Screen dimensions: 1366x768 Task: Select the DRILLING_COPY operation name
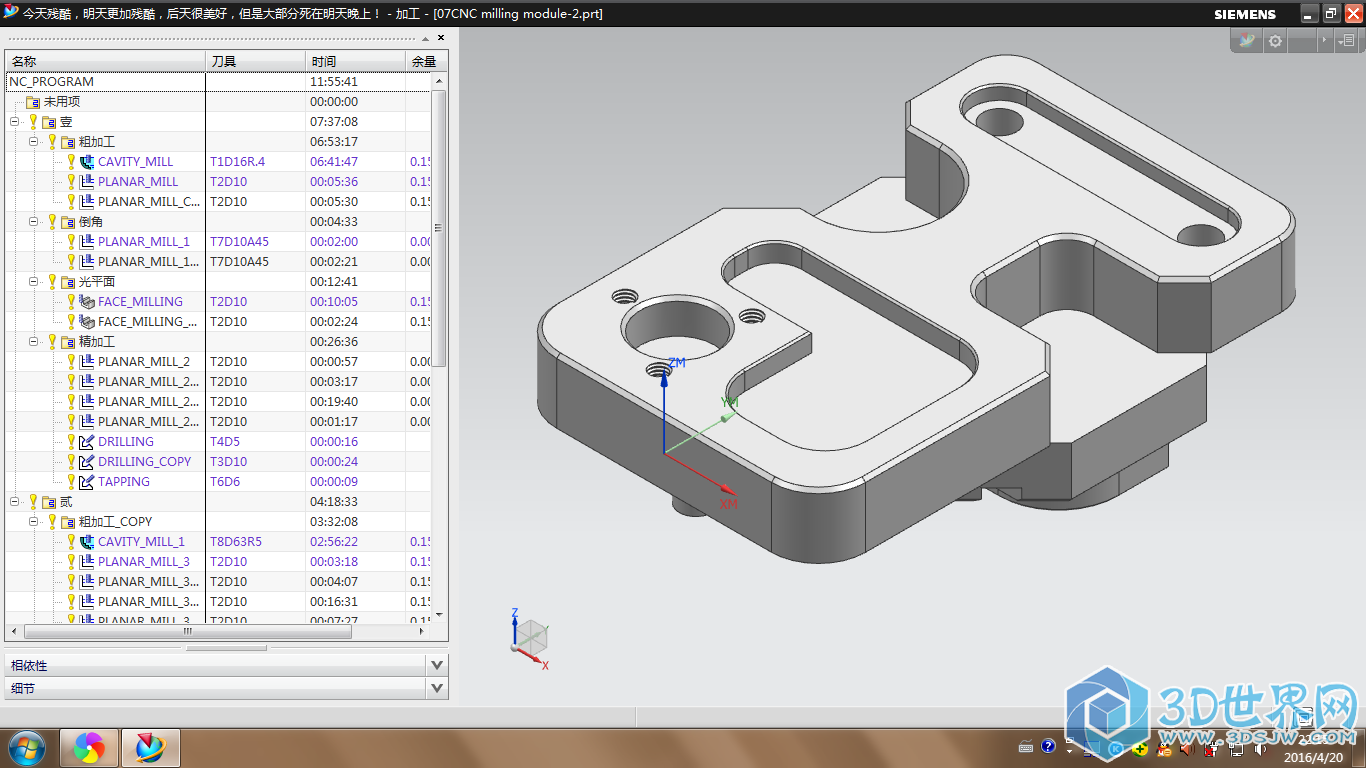coord(144,461)
